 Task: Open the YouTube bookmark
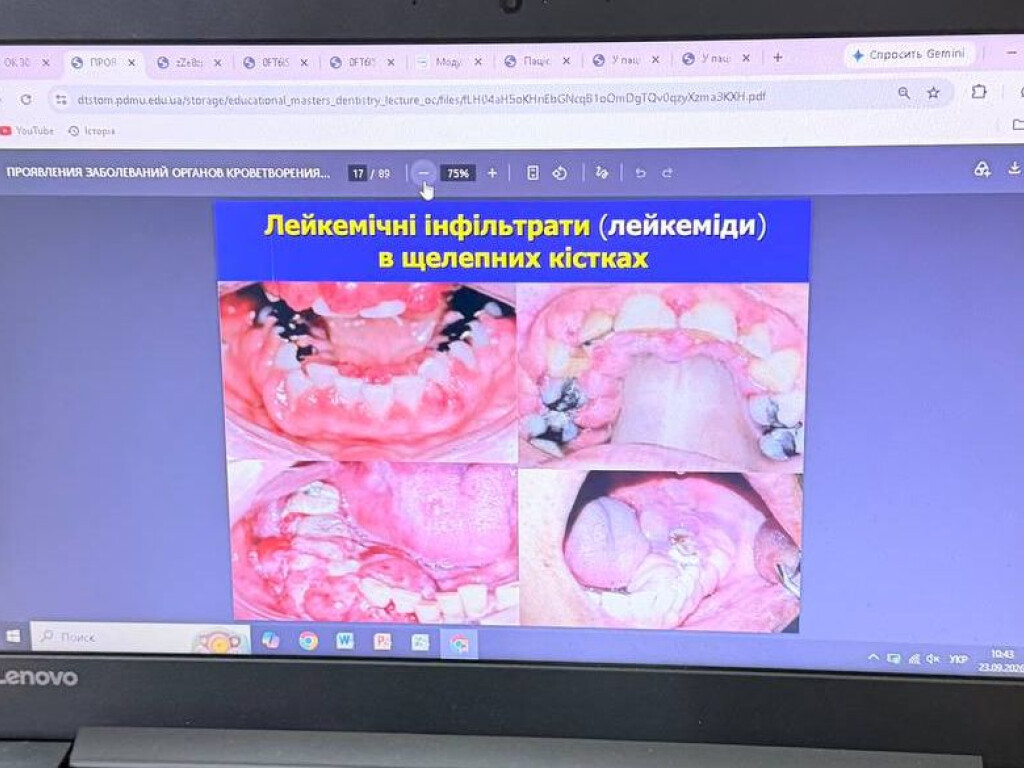pyautogui.click(x=27, y=131)
